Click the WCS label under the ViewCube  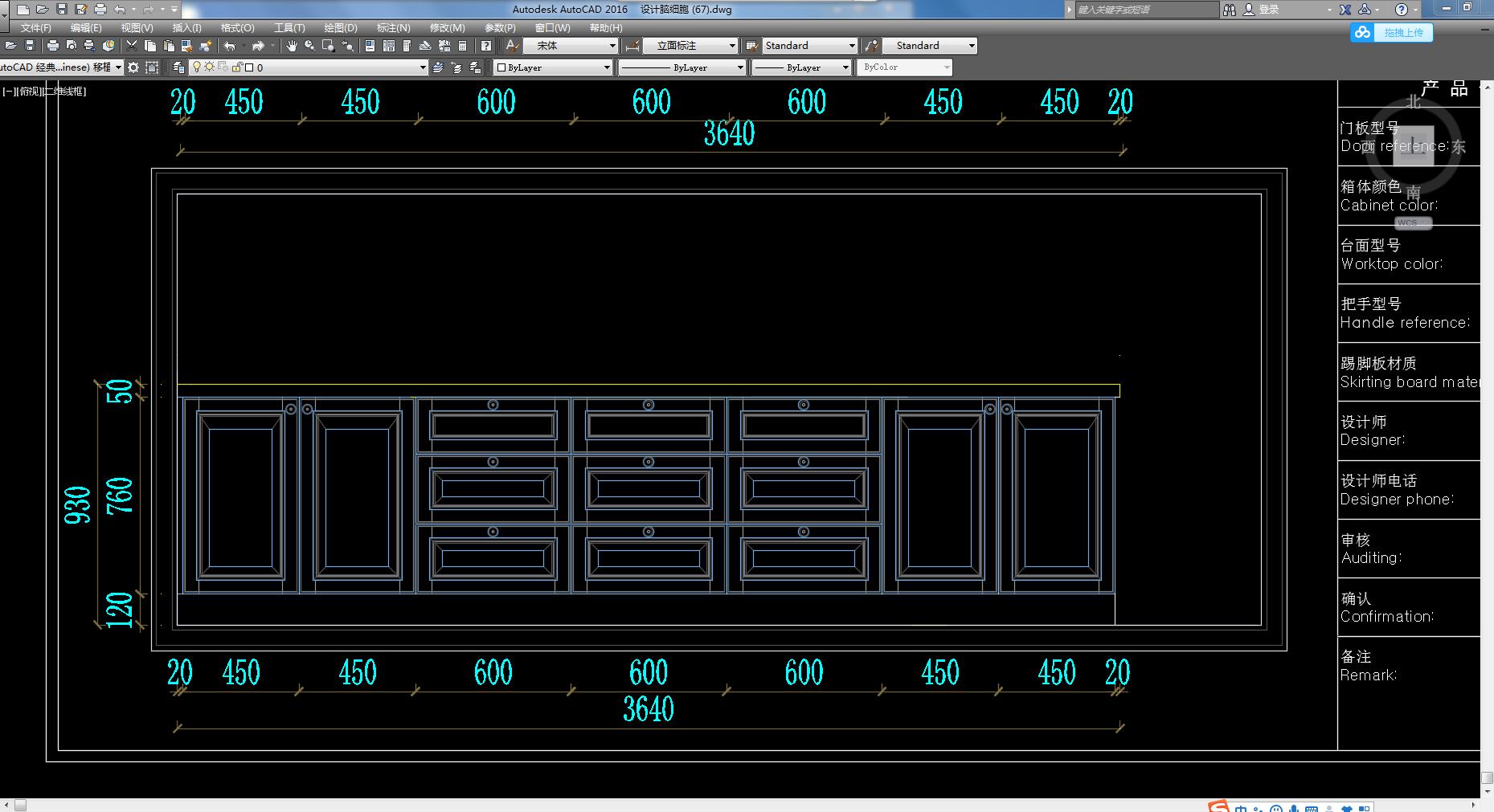point(1414,223)
